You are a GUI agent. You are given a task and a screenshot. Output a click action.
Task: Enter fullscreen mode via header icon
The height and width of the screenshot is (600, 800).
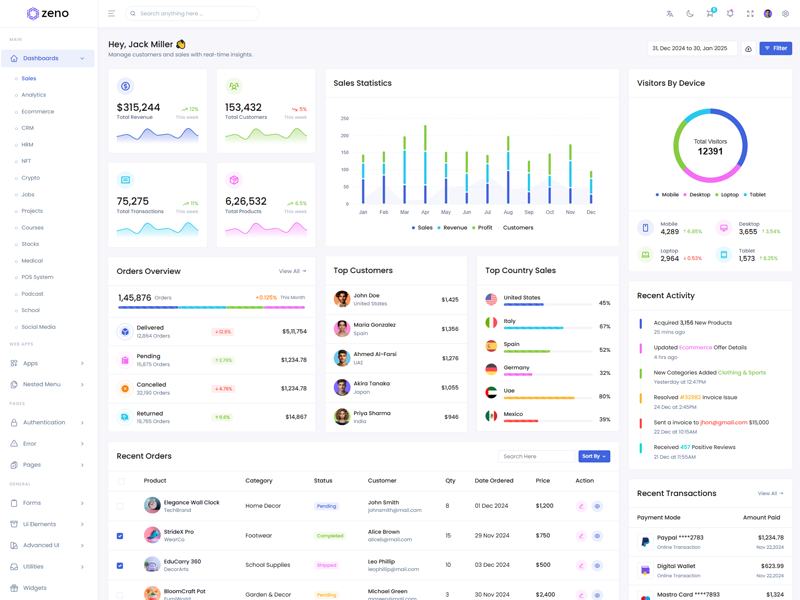[750, 14]
